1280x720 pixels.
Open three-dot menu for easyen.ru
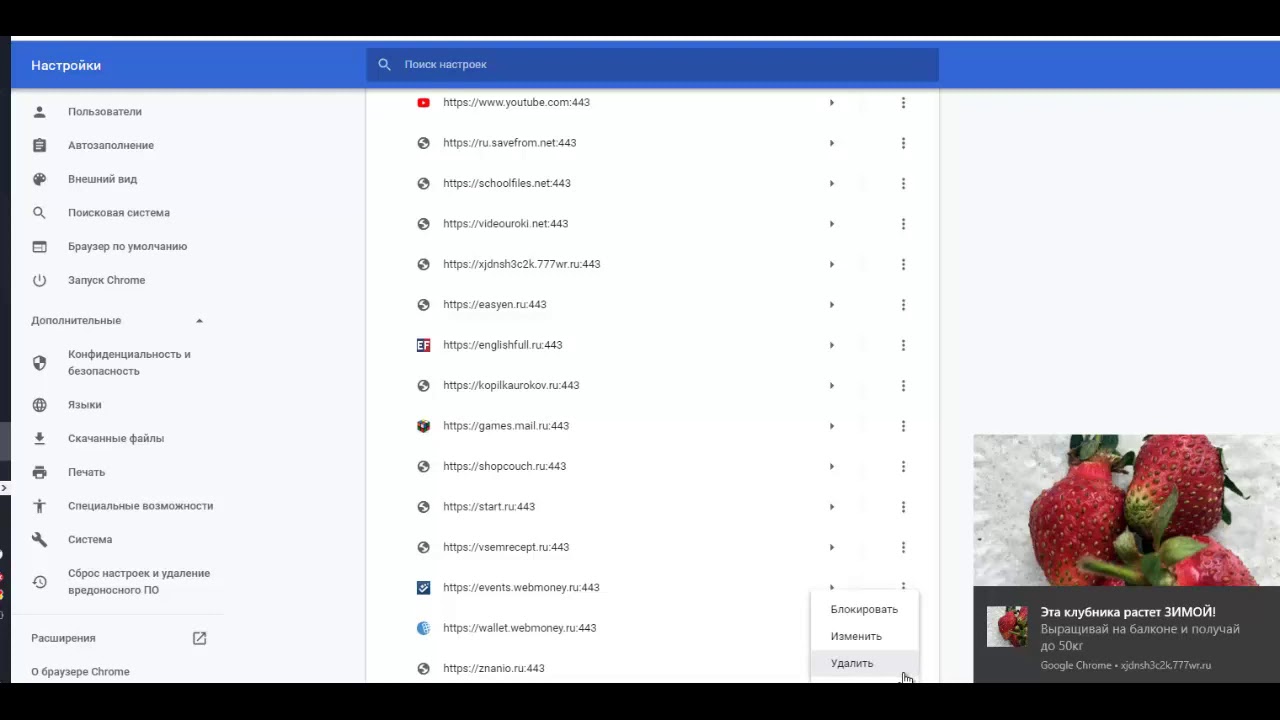tap(903, 305)
